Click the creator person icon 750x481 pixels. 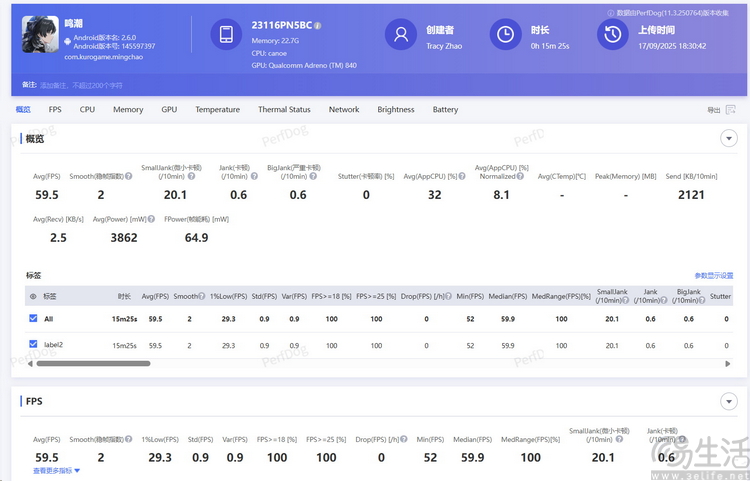coord(401,36)
